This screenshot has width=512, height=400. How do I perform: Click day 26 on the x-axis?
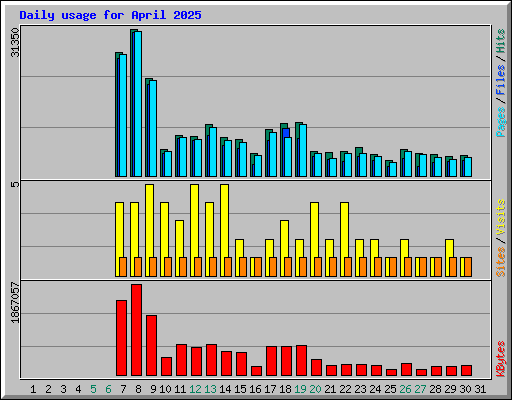[405, 389]
